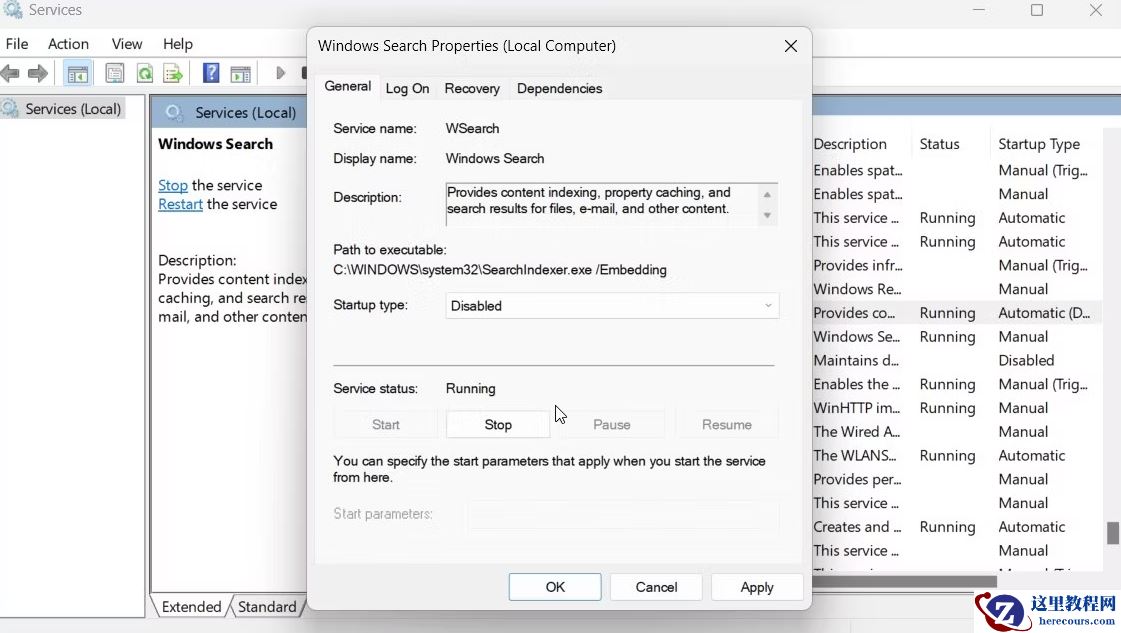
Task: Refresh the services list with toolbar icon
Action: 143,72
